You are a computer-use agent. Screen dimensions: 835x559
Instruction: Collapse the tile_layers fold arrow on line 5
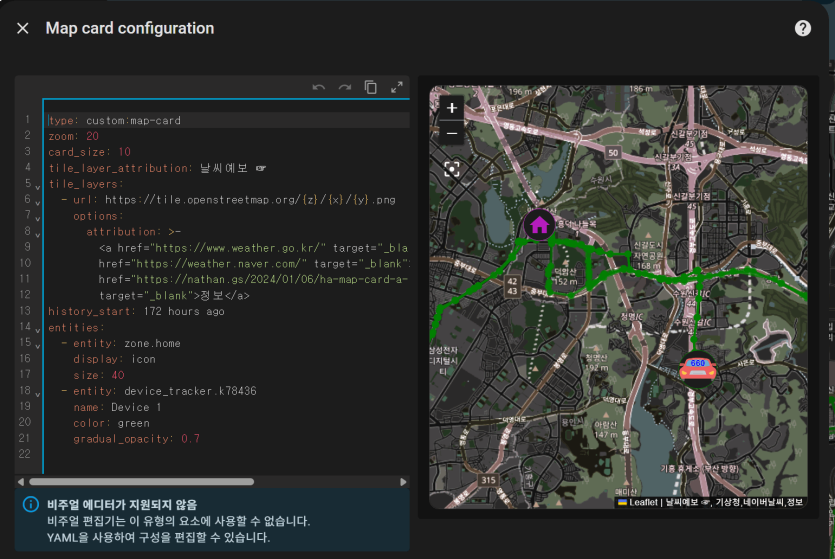click(37, 187)
